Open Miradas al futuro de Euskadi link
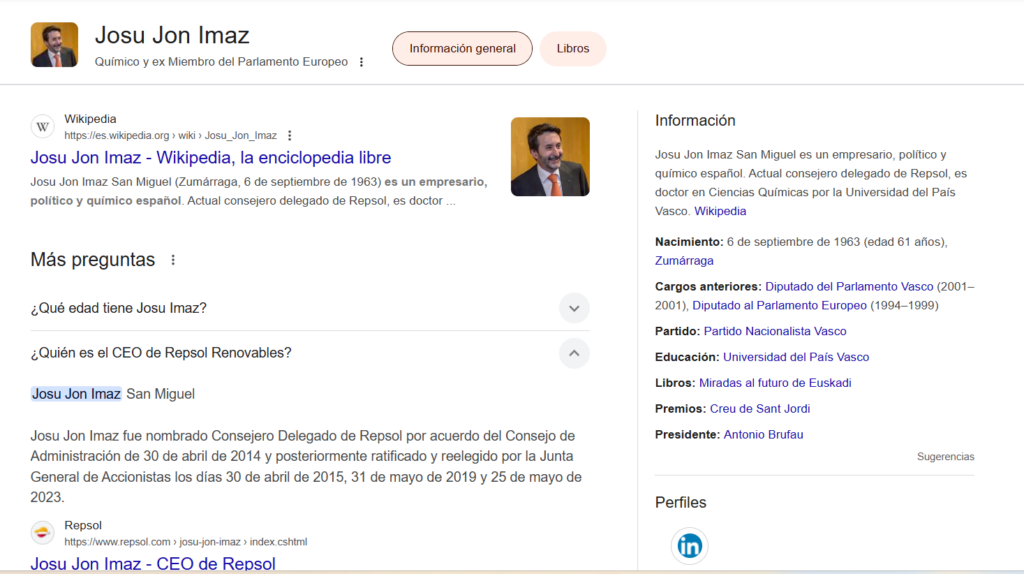The width and height of the screenshot is (1024, 574). click(775, 383)
